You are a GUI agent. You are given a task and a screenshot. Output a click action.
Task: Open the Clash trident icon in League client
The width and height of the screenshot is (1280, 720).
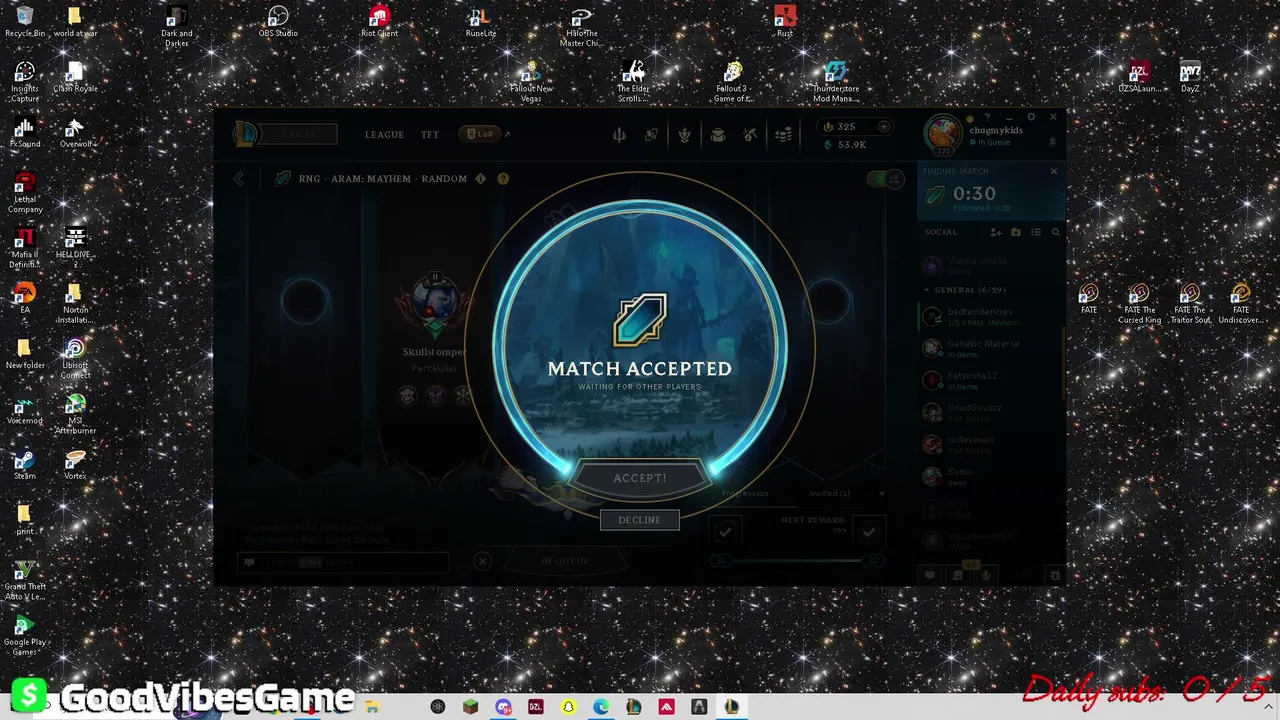[x=619, y=135]
